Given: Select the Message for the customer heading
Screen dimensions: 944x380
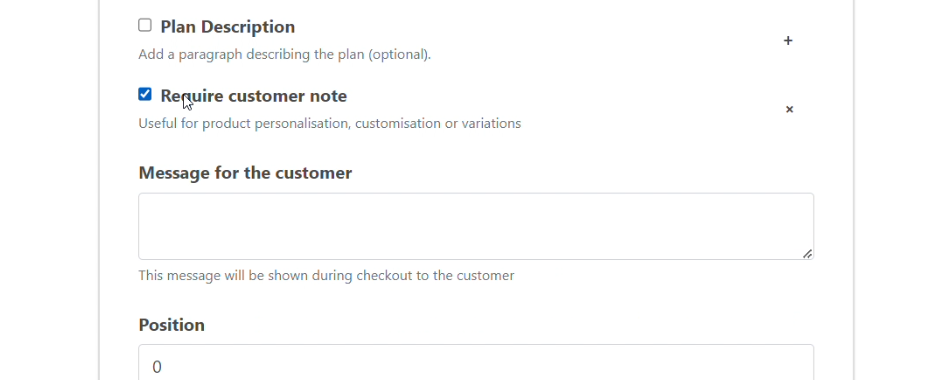Looking at the screenshot, I should (x=245, y=173).
